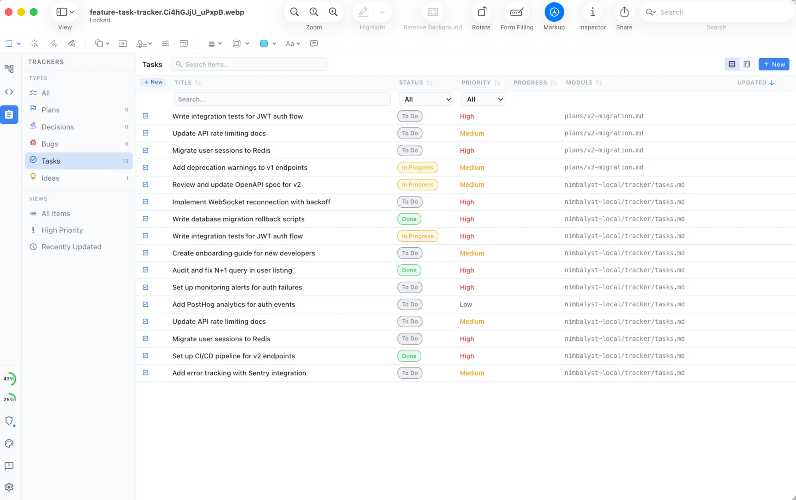This screenshot has height=500, width=796.
Task: Click the blue '+ New' button
Action: [x=773, y=64]
